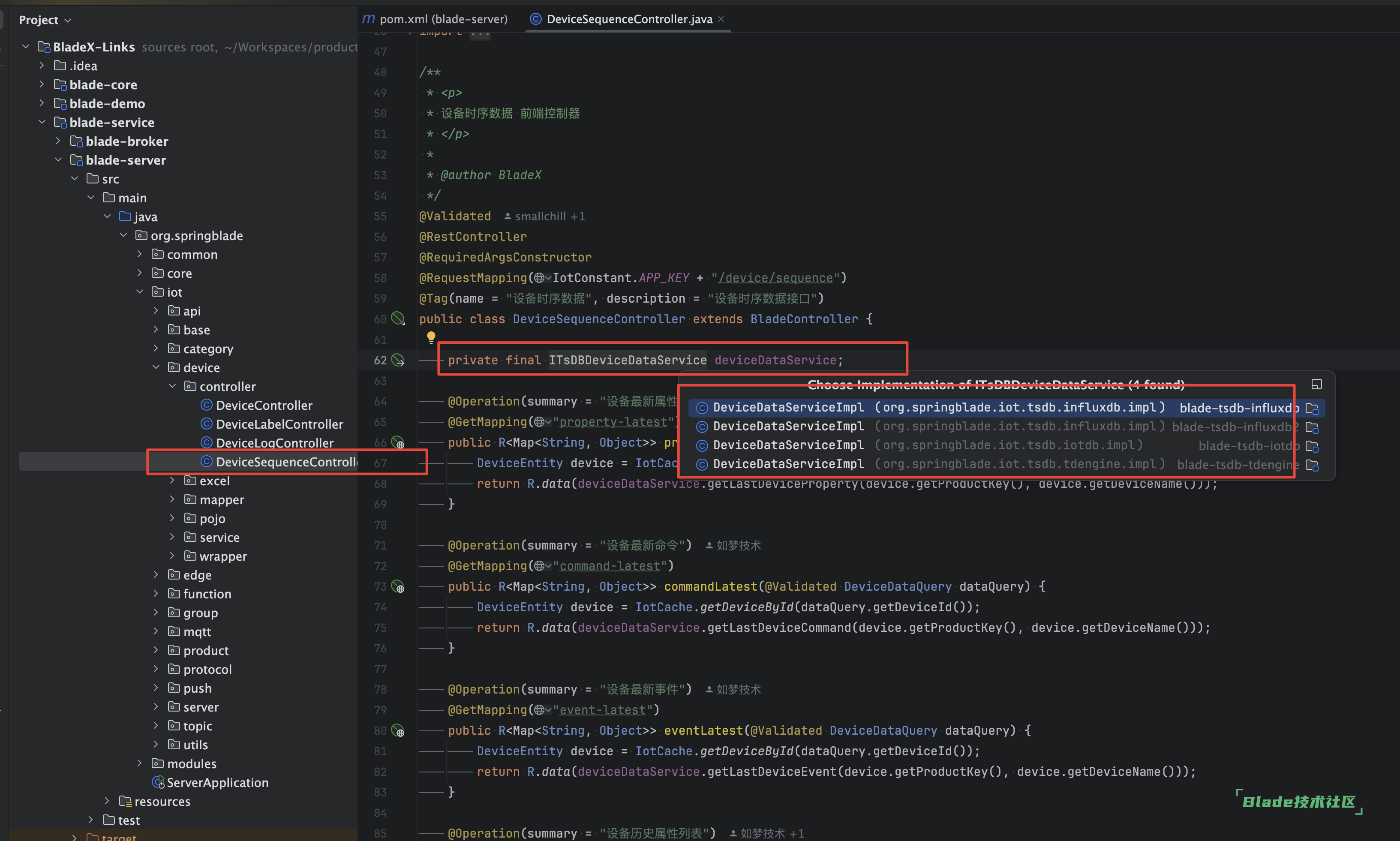Click the line 60 class gutter icon
The height and width of the screenshot is (841, 1400).
pyautogui.click(x=398, y=318)
